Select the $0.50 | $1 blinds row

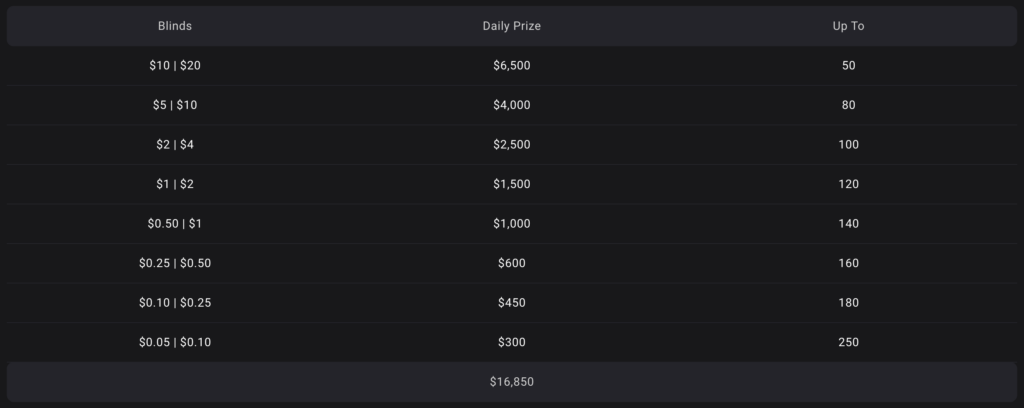[511, 224]
